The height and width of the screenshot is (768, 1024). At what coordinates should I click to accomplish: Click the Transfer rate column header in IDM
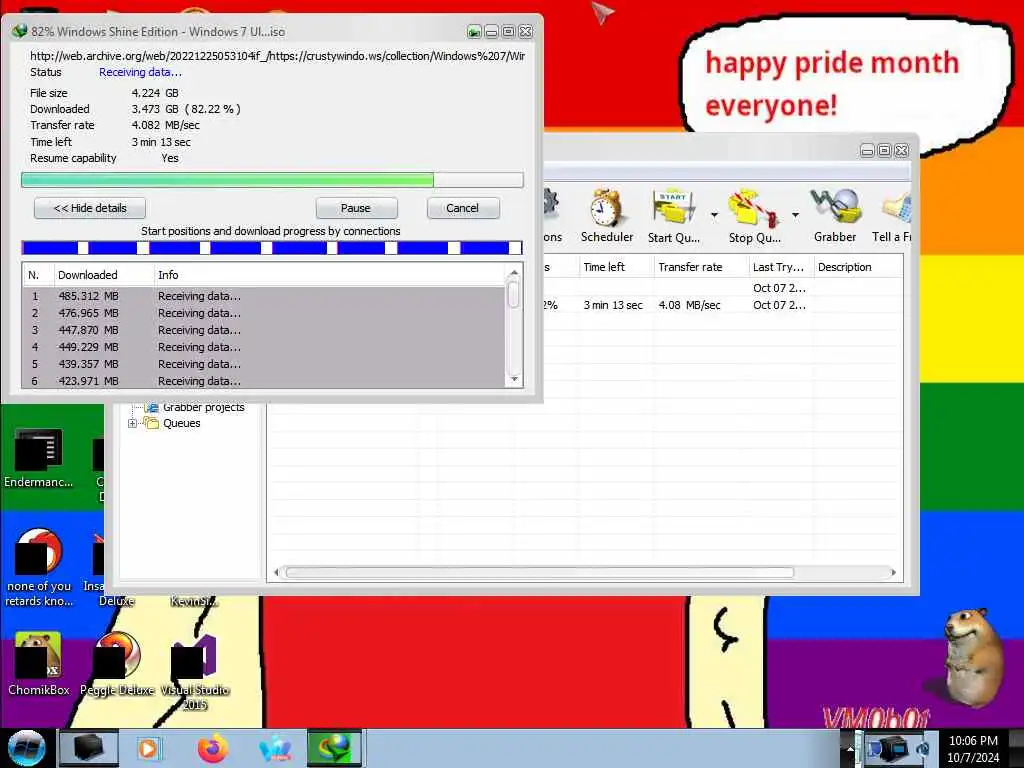[701, 266]
